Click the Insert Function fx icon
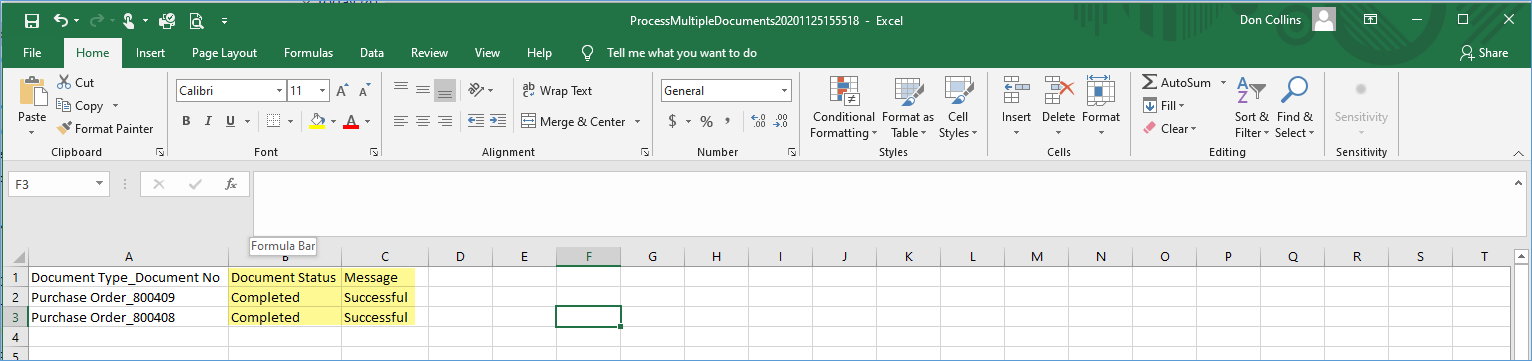This screenshot has width=1532, height=361. pos(230,184)
